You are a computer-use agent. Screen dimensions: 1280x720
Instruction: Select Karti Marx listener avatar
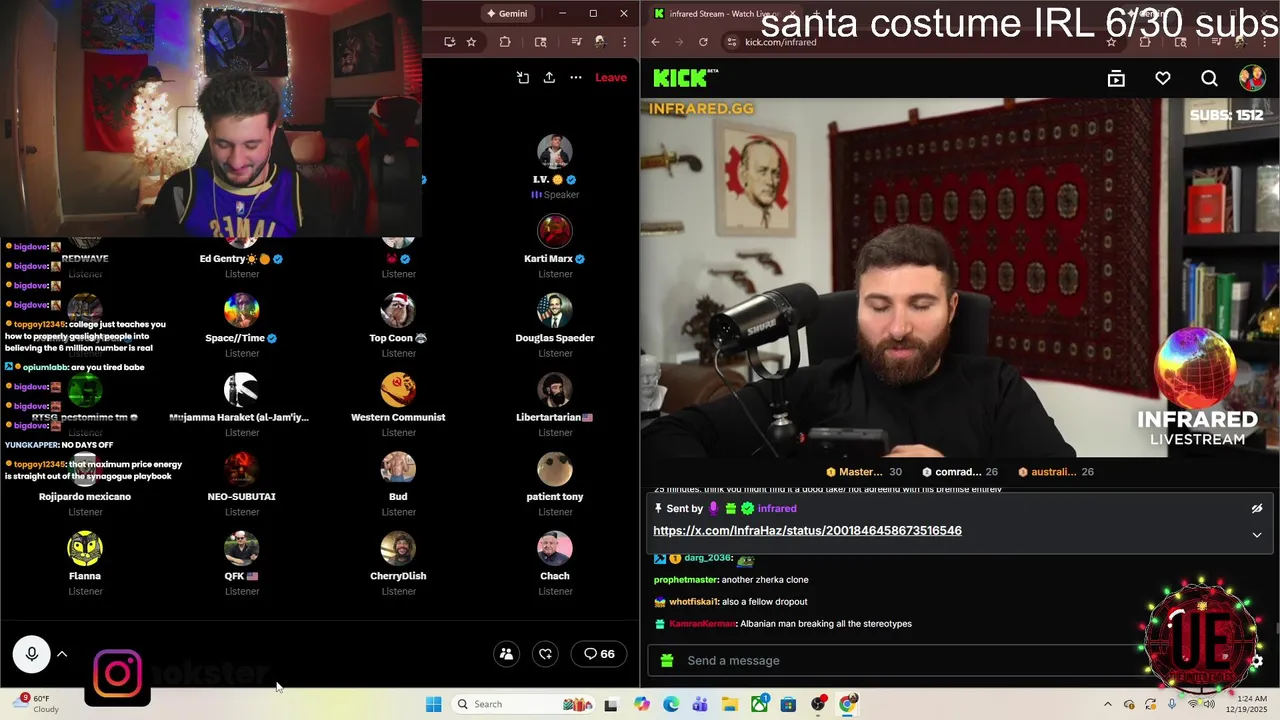click(x=554, y=231)
